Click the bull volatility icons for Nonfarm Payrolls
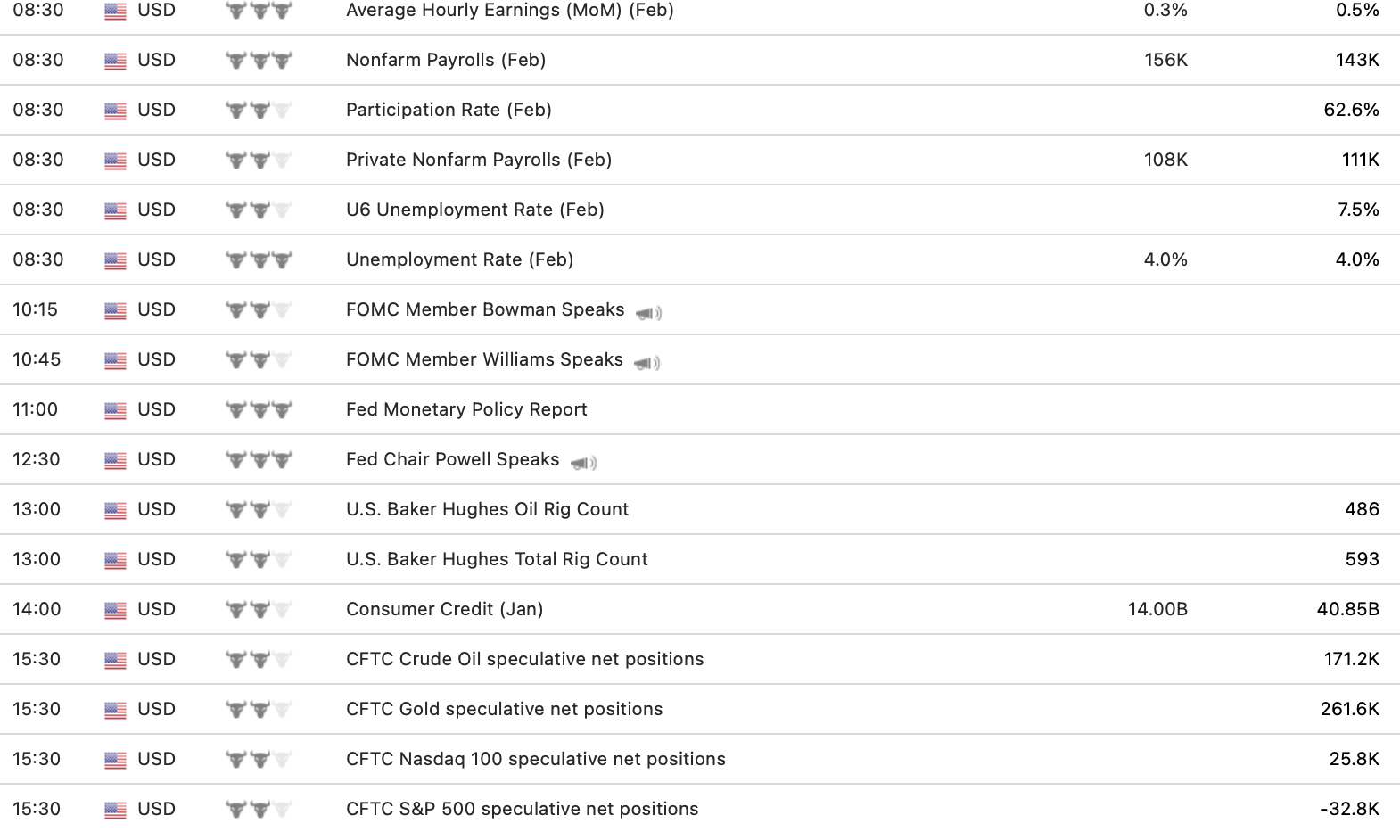The image size is (1400, 840). 259,61
